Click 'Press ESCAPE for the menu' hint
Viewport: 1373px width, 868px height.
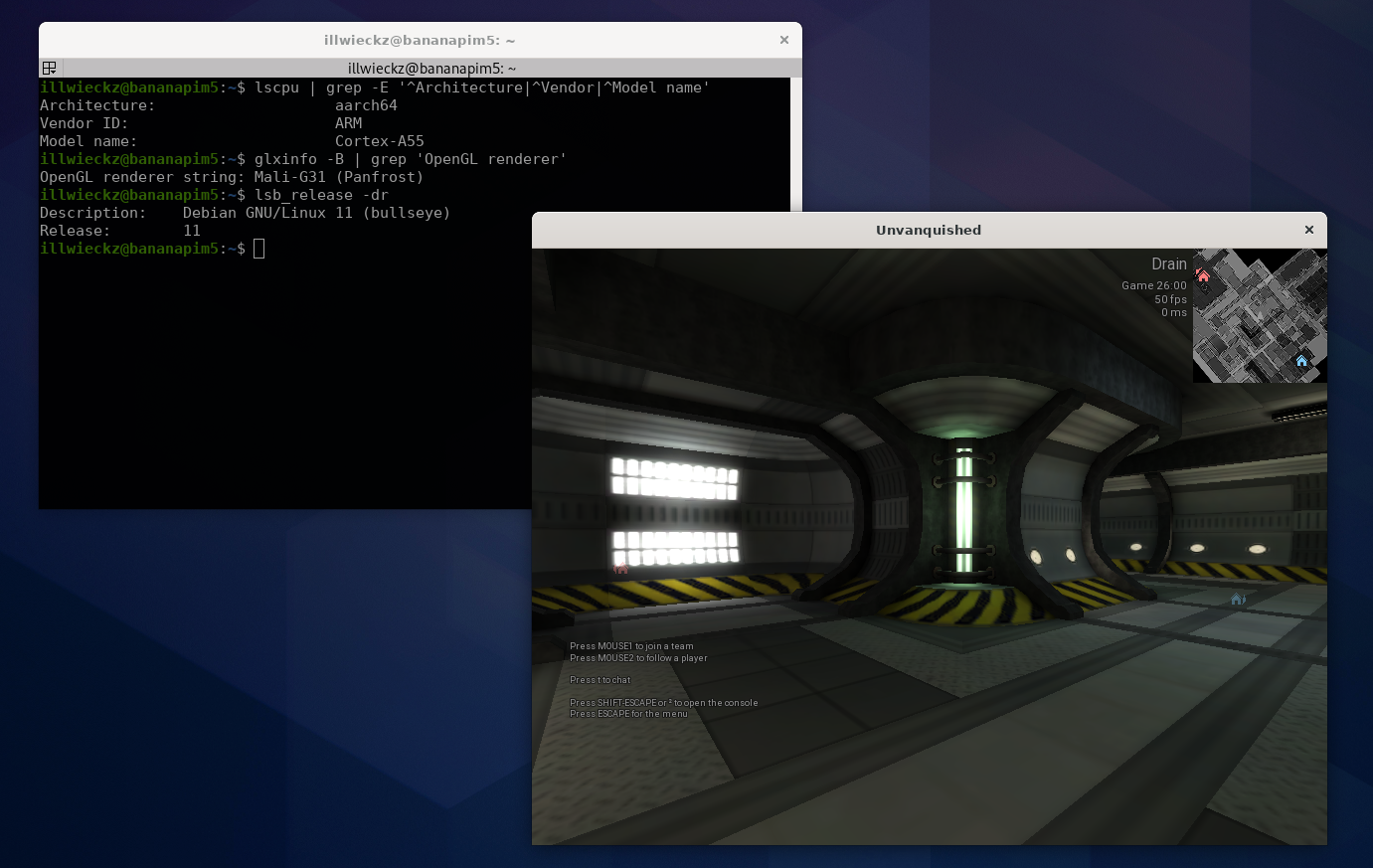click(x=628, y=714)
